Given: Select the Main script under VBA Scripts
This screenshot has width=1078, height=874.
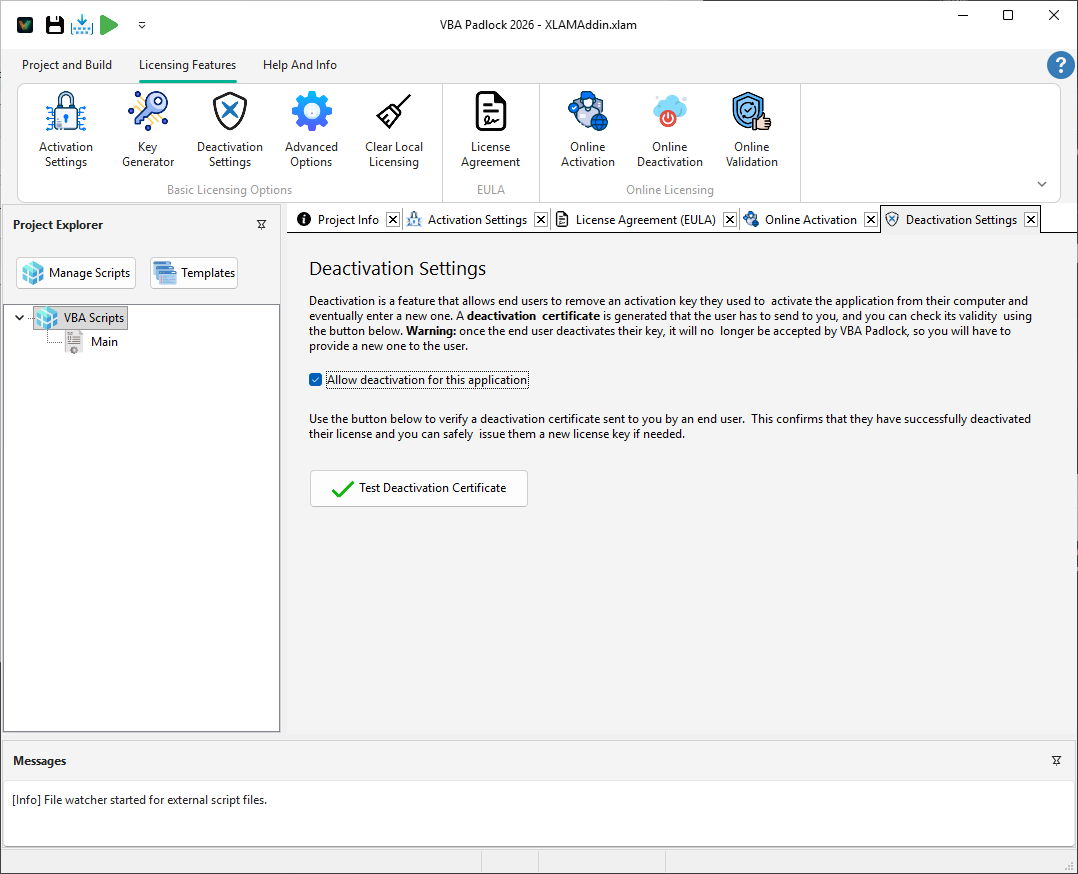Looking at the screenshot, I should click(104, 341).
